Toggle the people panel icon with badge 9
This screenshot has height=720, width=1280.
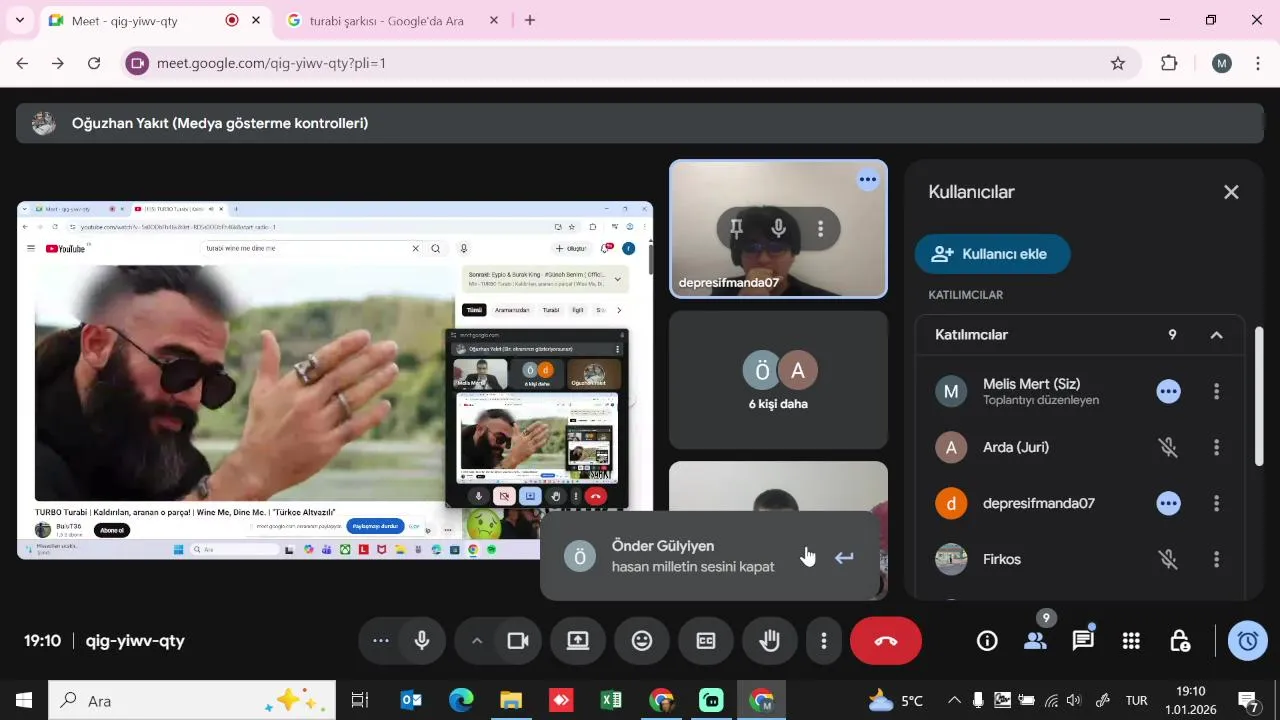(x=1035, y=641)
